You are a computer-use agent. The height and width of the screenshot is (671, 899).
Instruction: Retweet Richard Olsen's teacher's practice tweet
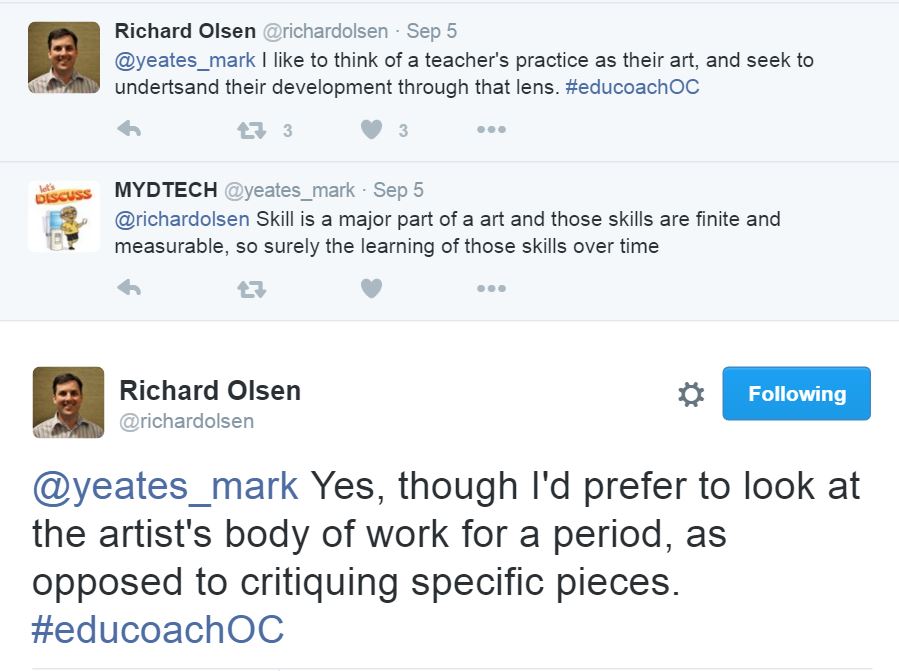(250, 130)
